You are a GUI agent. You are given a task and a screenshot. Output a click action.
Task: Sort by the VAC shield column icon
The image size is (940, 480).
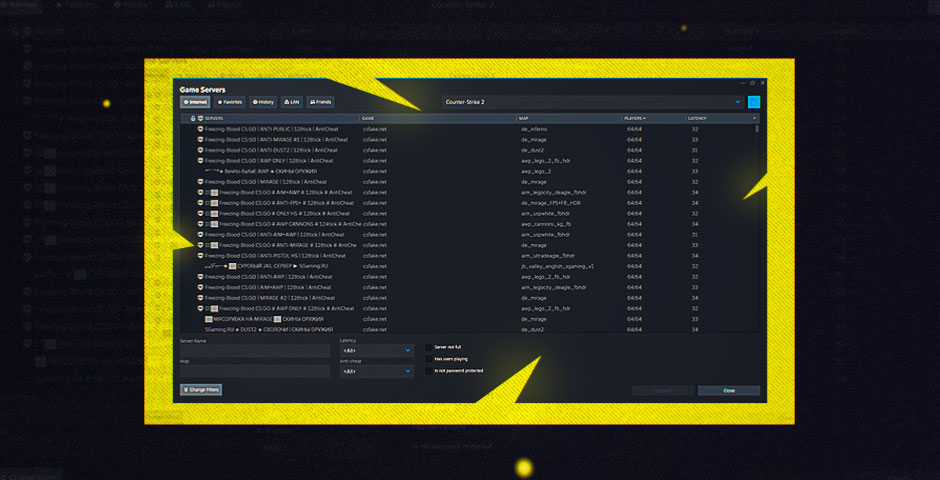(200, 119)
